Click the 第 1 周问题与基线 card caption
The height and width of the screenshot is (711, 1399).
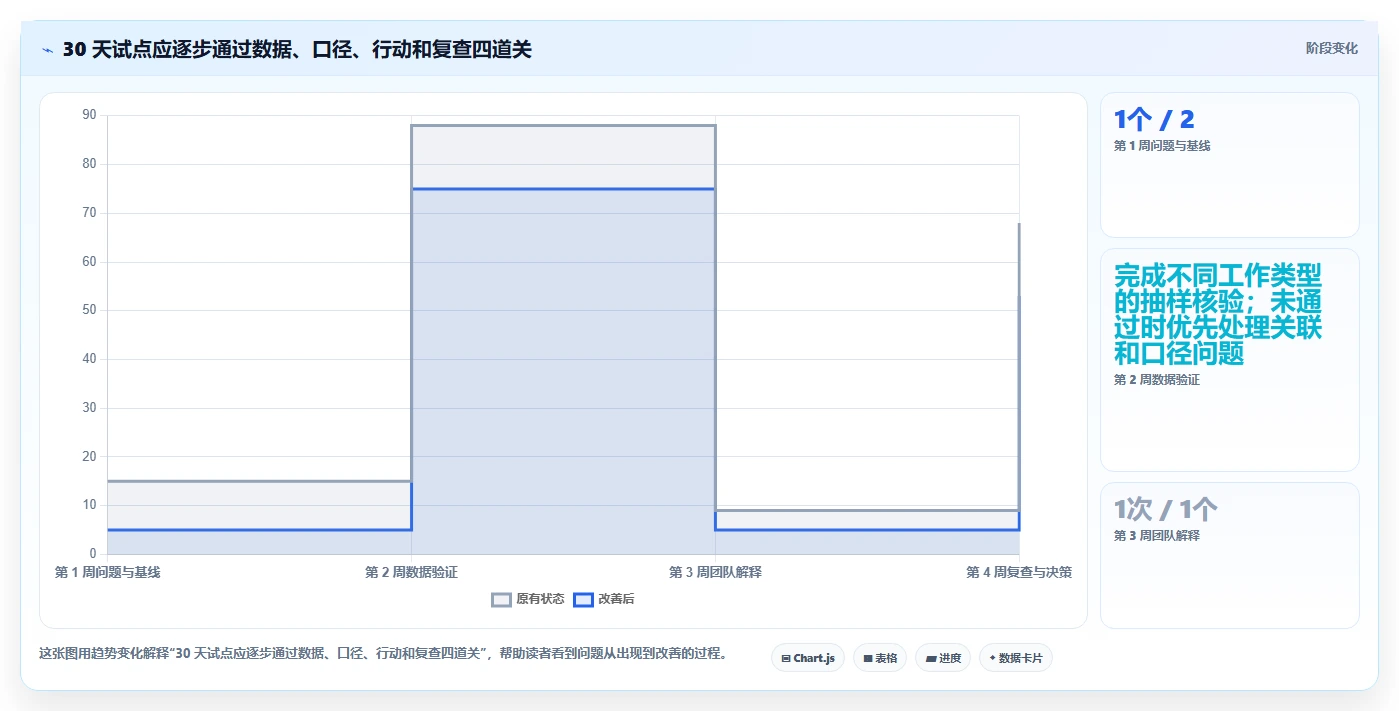tap(1162, 146)
